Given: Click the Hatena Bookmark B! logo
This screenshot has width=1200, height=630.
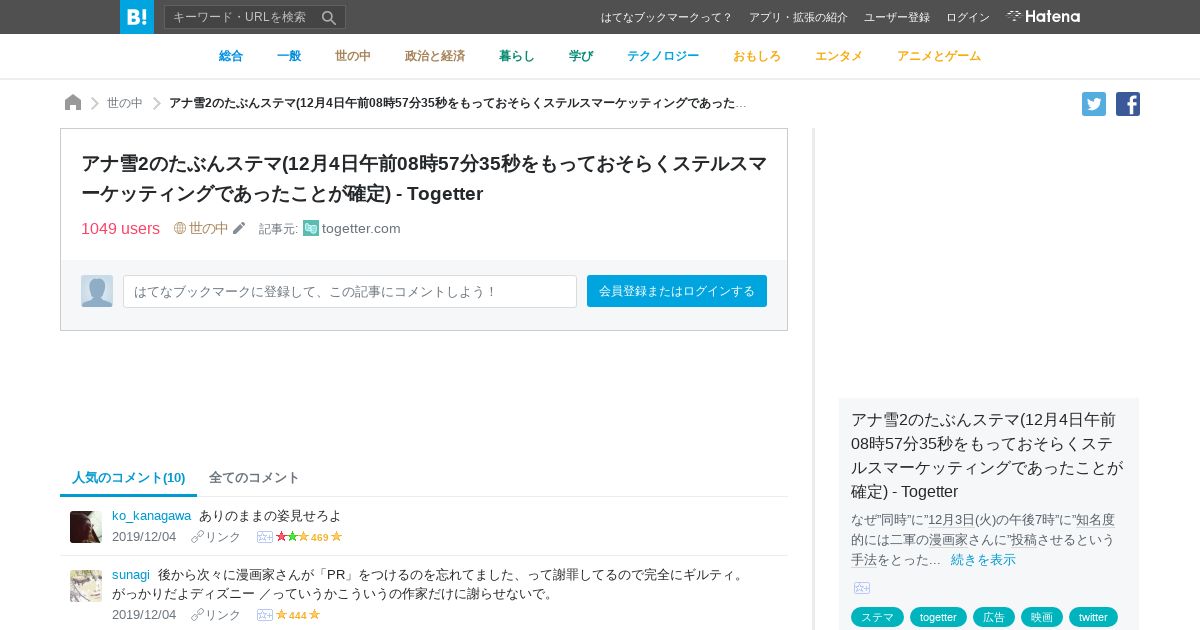Looking at the screenshot, I should point(137,17).
